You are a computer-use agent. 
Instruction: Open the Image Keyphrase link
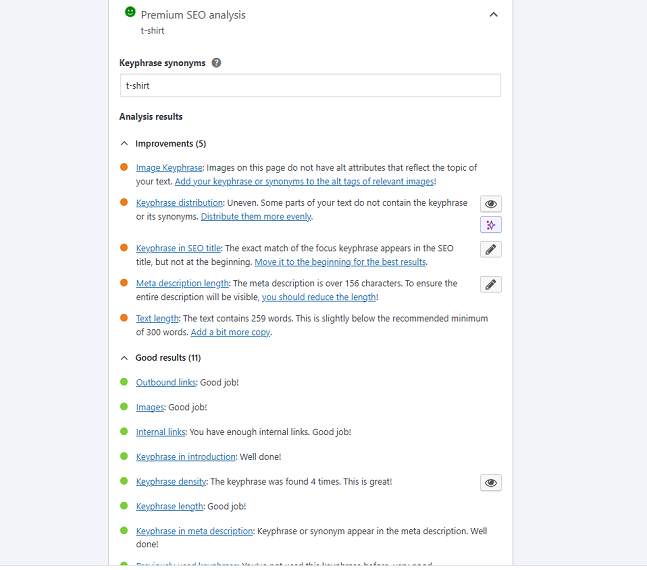point(169,168)
